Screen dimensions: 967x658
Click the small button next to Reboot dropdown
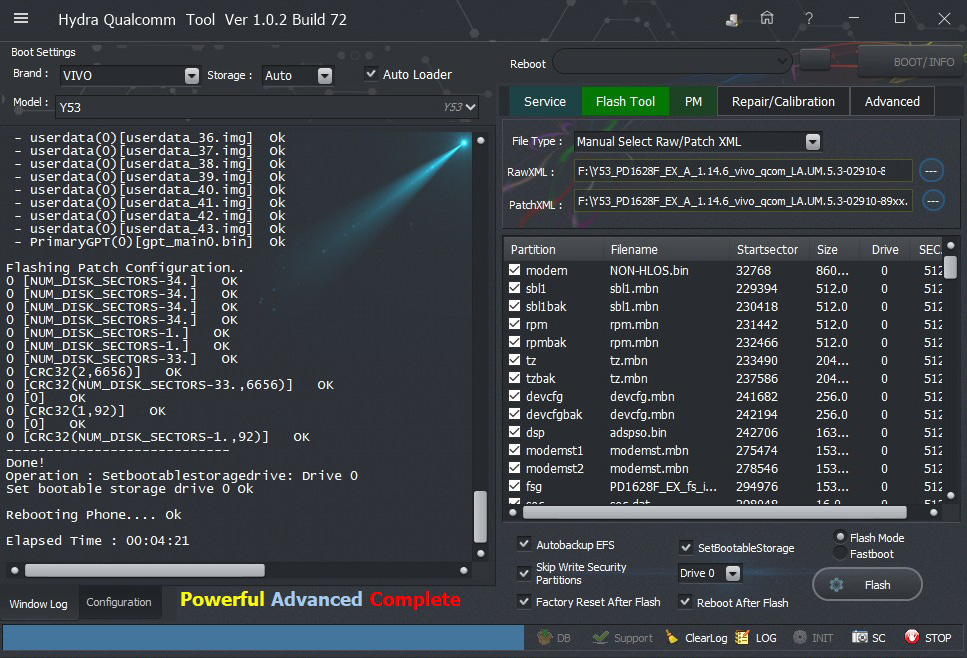pos(815,60)
